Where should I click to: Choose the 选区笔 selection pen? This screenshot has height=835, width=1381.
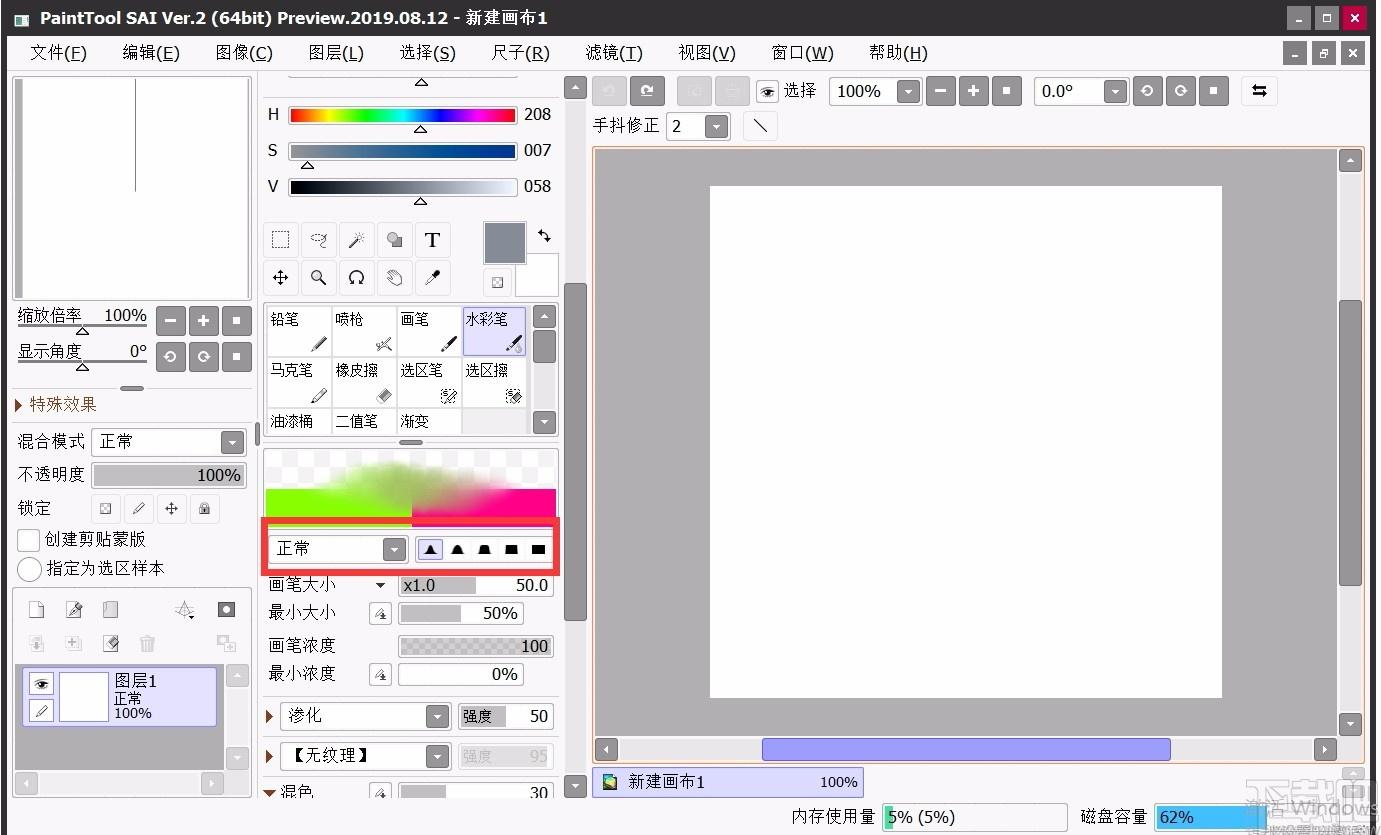[429, 382]
